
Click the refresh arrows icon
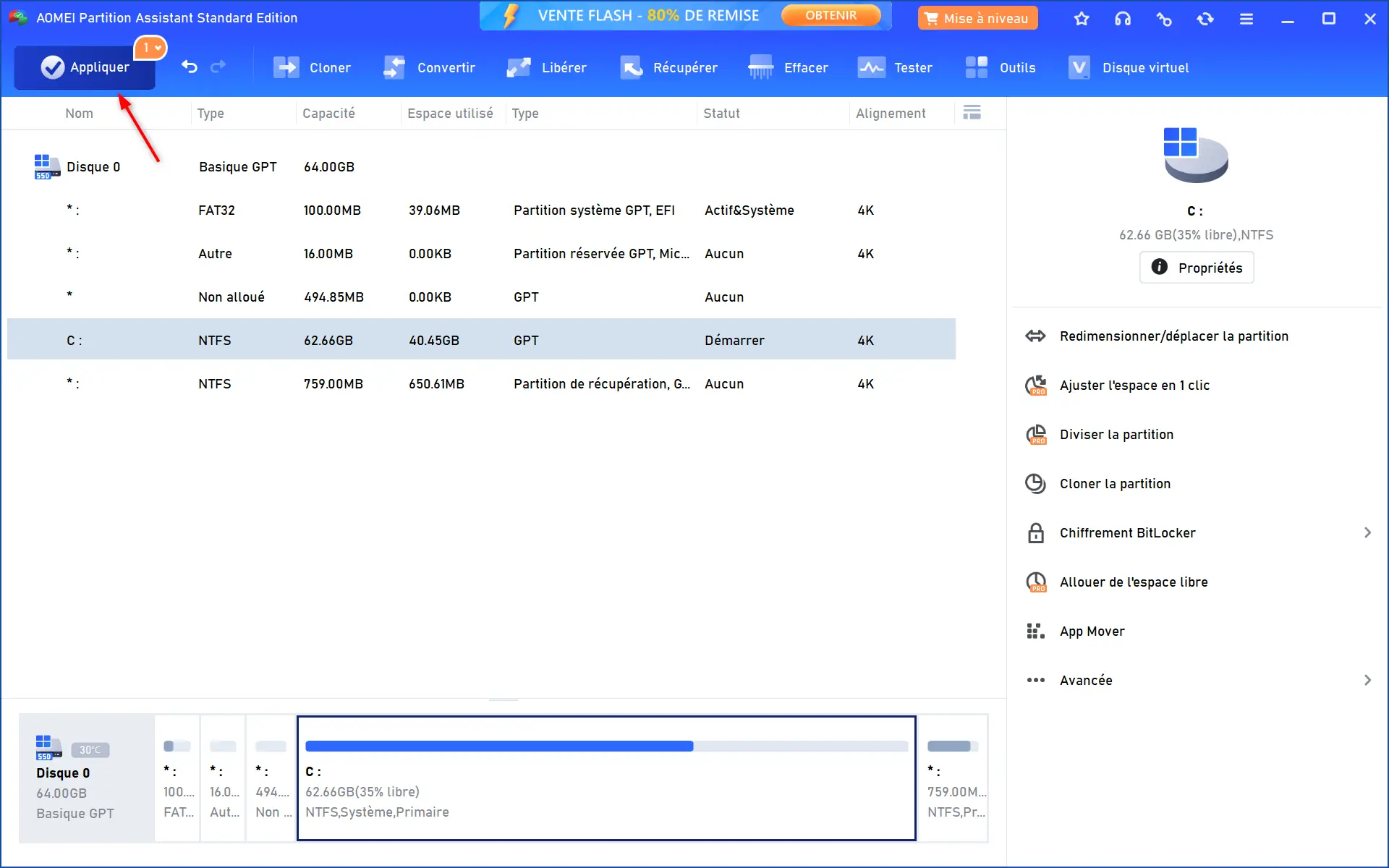pyautogui.click(x=1205, y=19)
